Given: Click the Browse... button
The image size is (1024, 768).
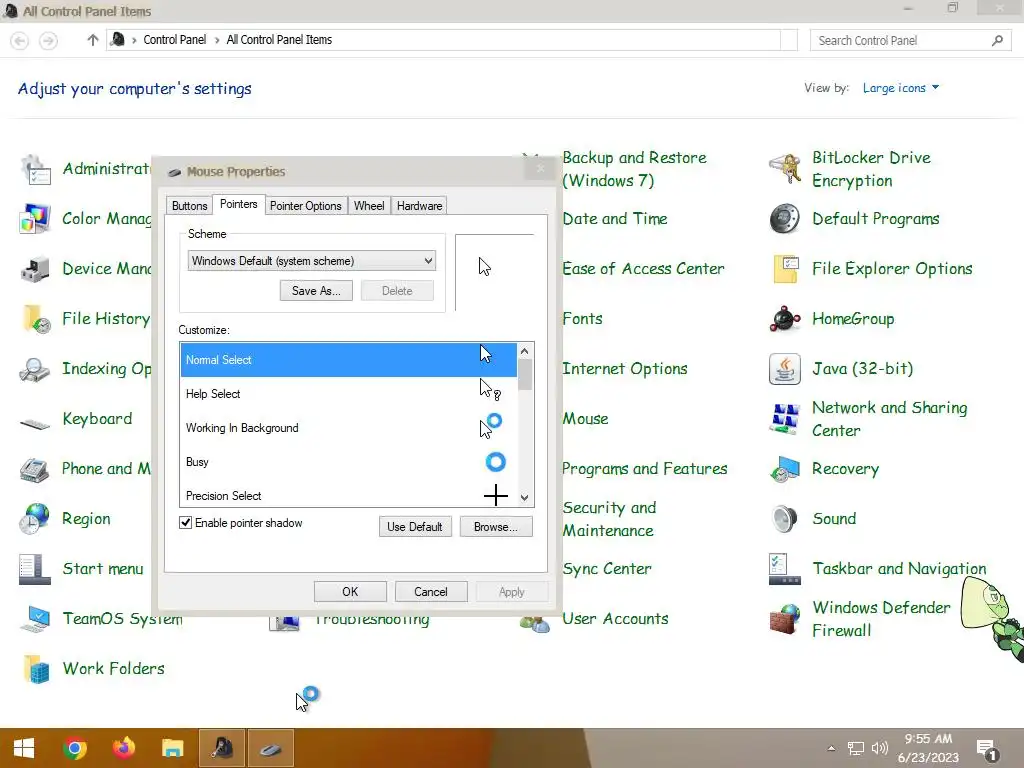Looking at the screenshot, I should [x=496, y=526].
